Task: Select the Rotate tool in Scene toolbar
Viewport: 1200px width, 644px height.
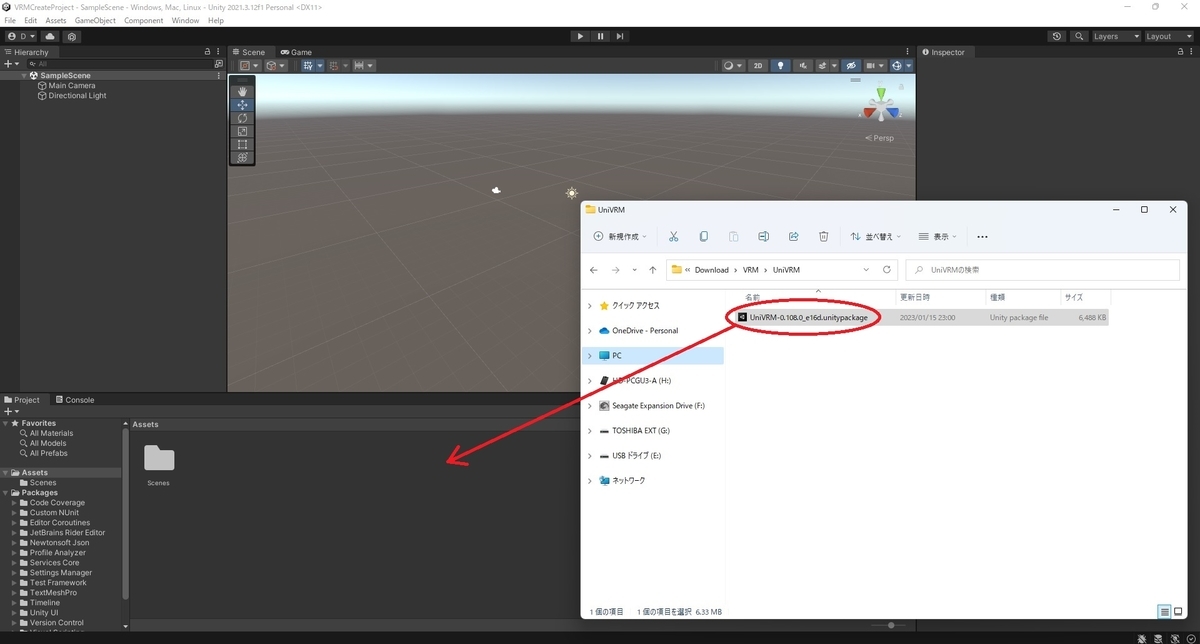Action: click(242, 118)
